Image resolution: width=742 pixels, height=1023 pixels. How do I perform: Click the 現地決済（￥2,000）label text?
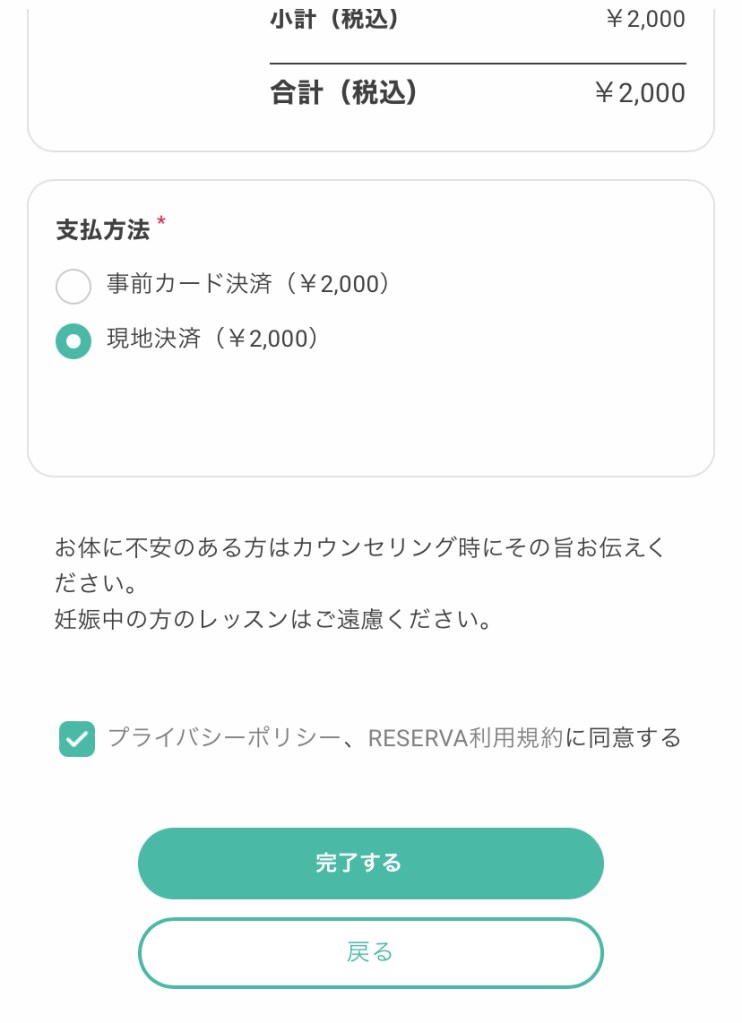coord(214,339)
